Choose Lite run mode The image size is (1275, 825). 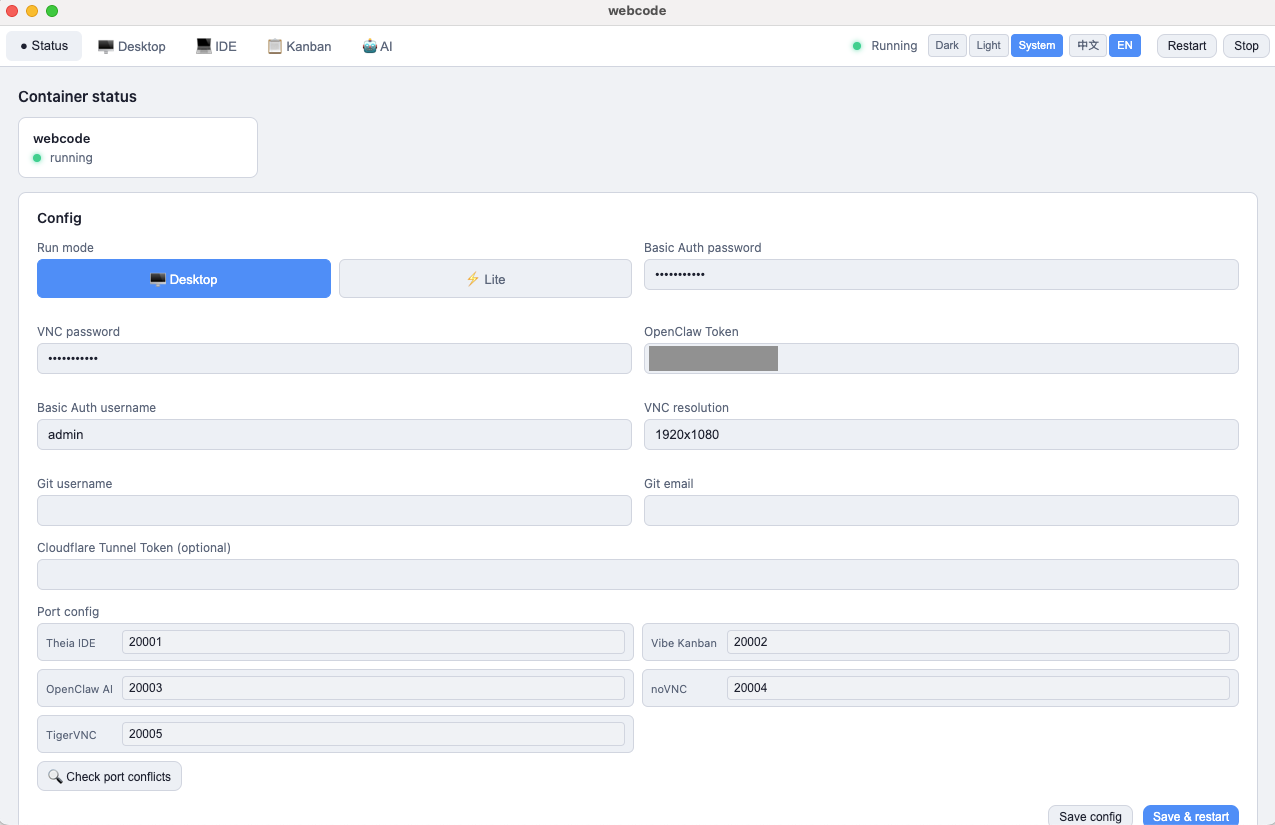tap(485, 279)
